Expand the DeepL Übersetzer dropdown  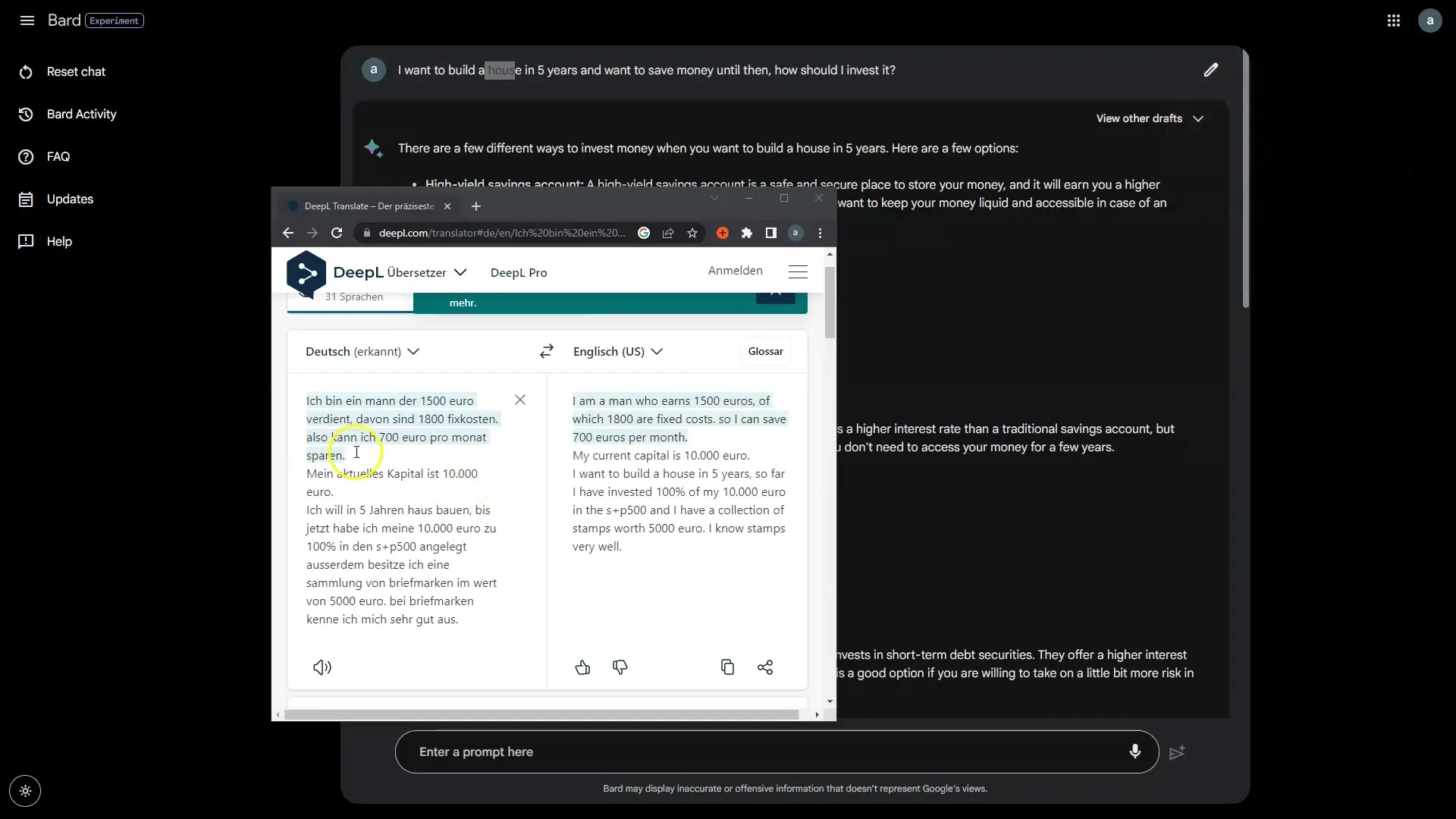[x=427, y=272]
